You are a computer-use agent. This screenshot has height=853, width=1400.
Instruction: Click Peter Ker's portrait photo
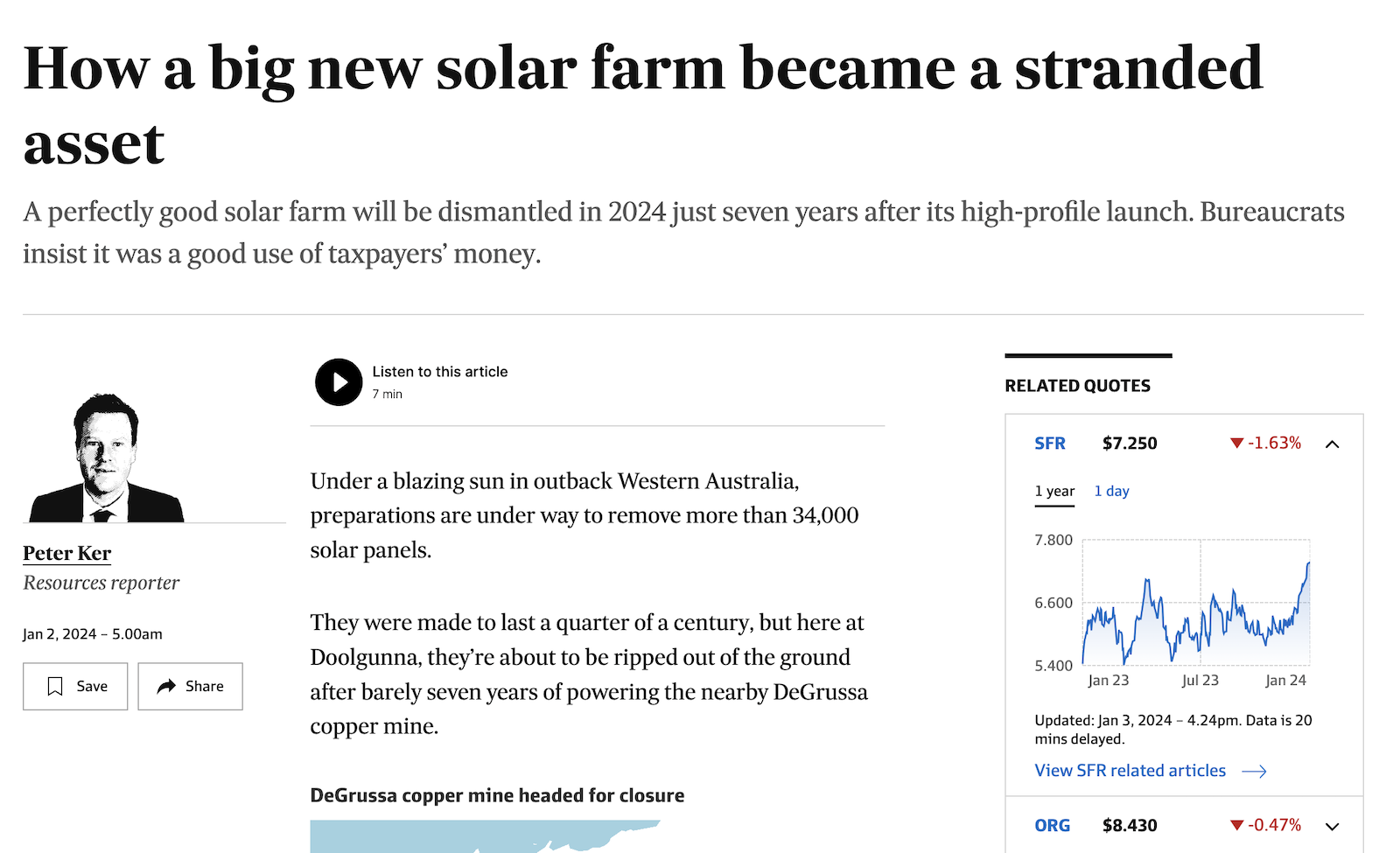click(106, 458)
